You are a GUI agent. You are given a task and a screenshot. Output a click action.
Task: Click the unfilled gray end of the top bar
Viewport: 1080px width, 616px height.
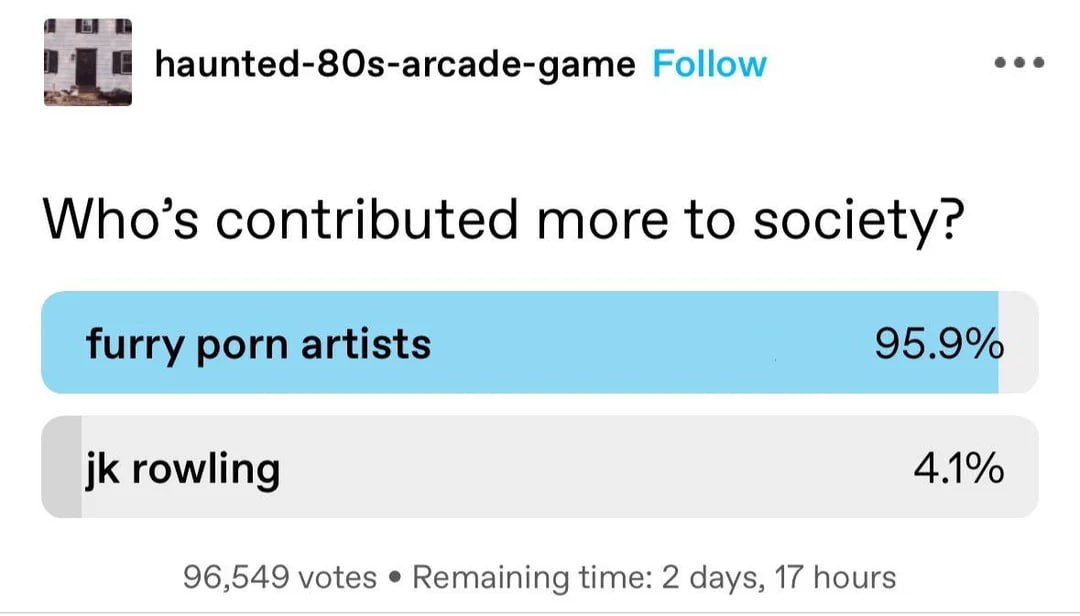tap(1018, 342)
